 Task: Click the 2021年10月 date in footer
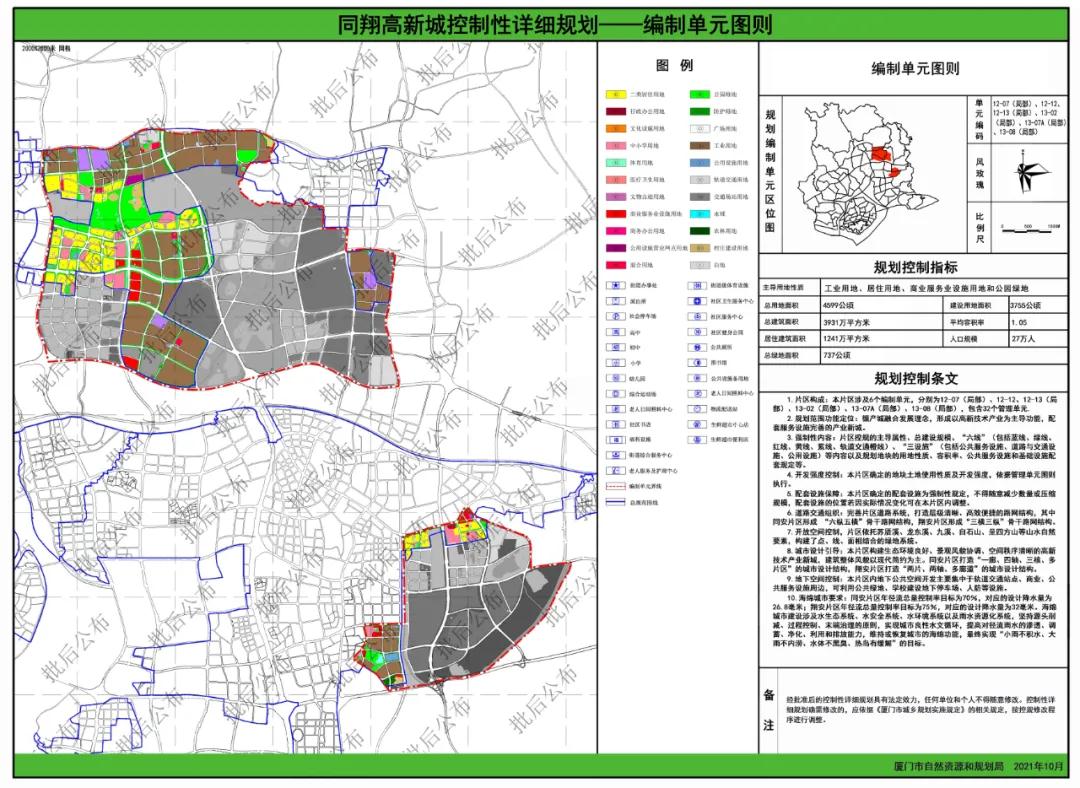[1038, 767]
